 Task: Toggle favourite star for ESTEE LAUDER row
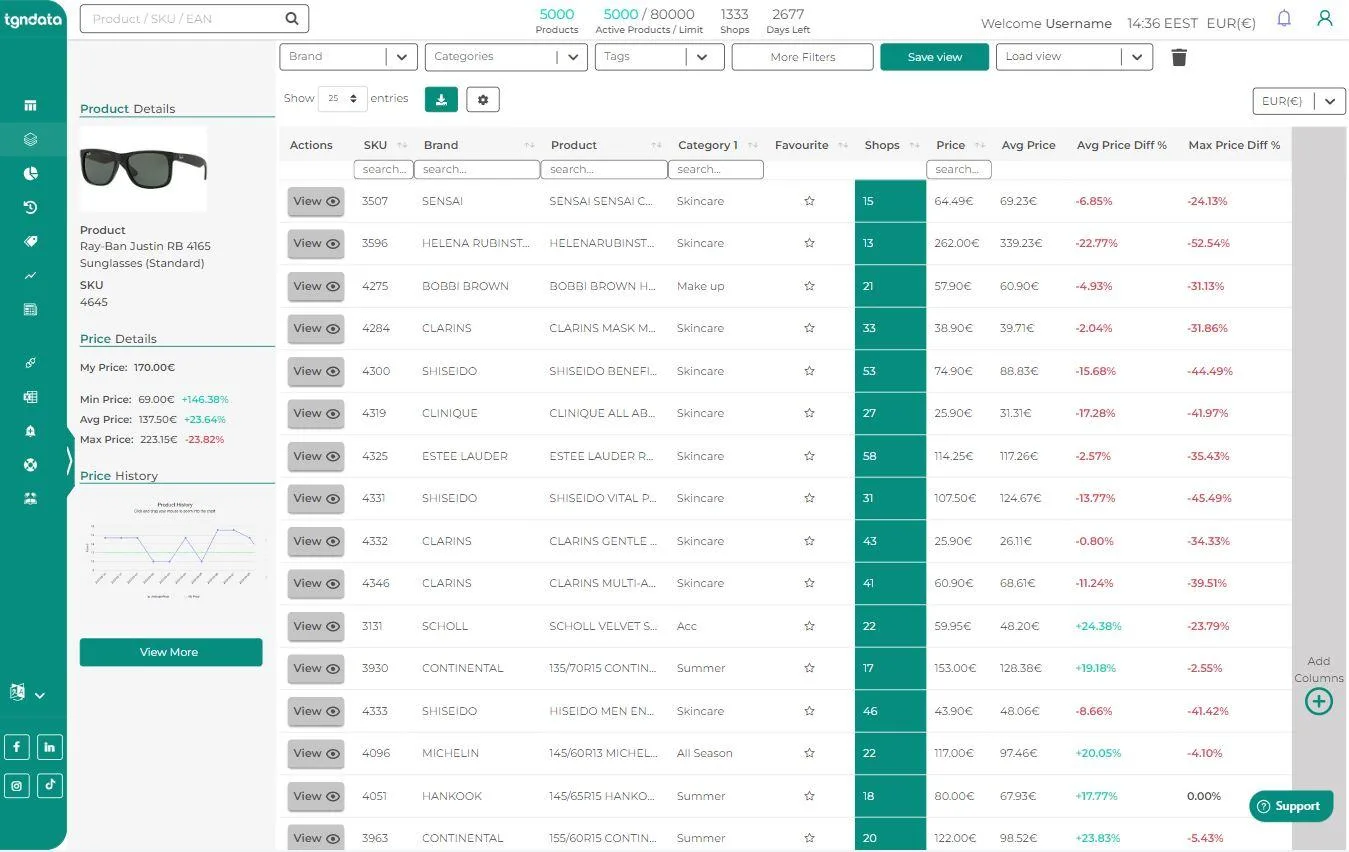coord(809,456)
